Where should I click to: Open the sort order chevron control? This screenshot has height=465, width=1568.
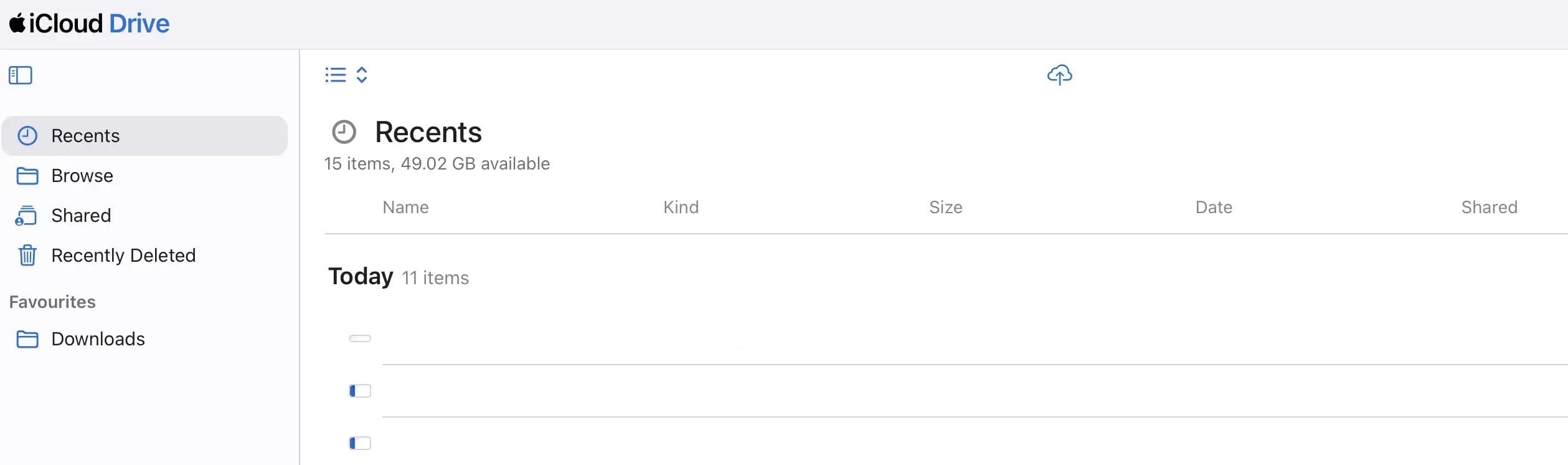[x=362, y=74]
